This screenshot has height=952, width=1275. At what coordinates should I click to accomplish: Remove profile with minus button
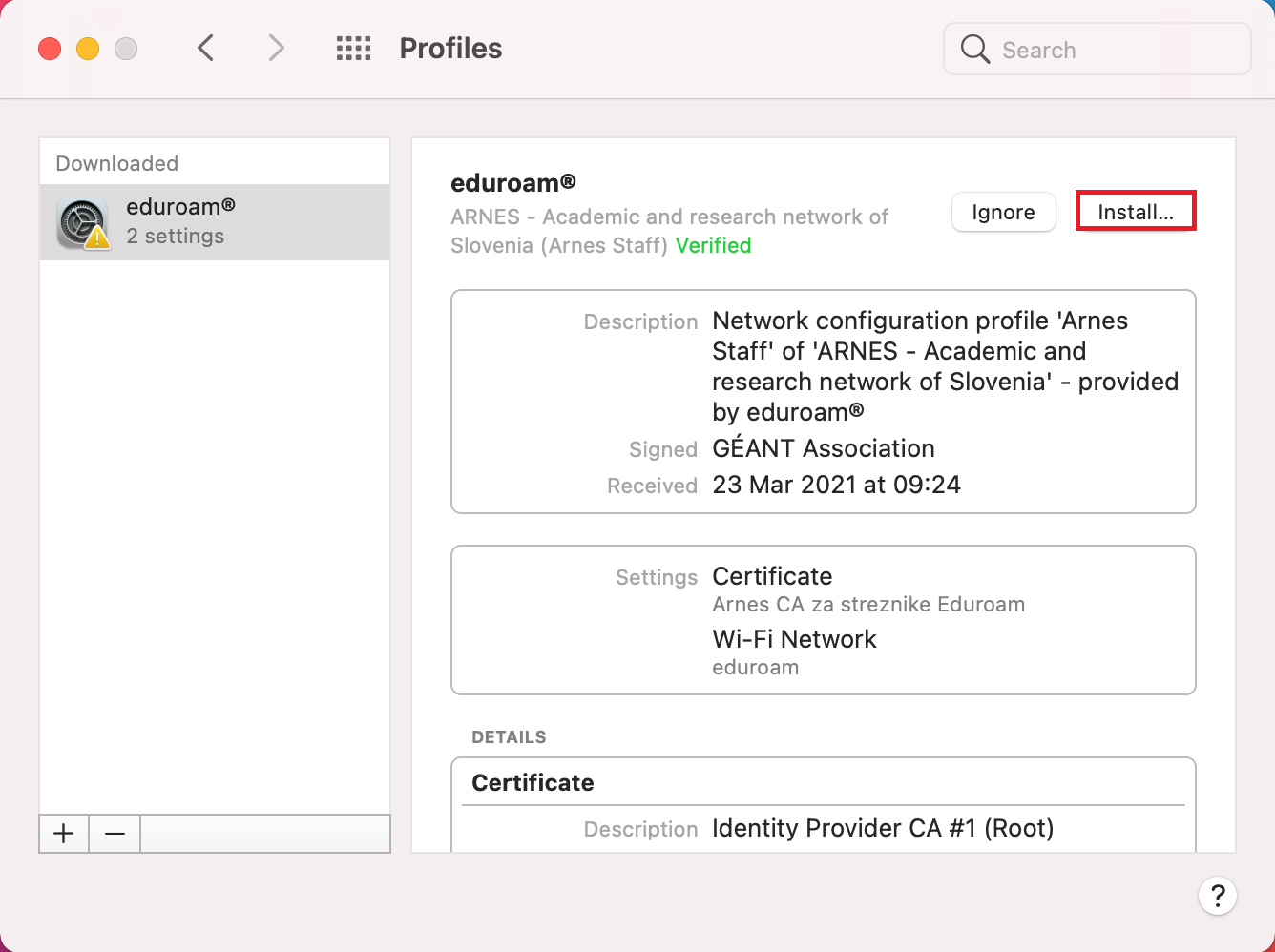[x=115, y=834]
